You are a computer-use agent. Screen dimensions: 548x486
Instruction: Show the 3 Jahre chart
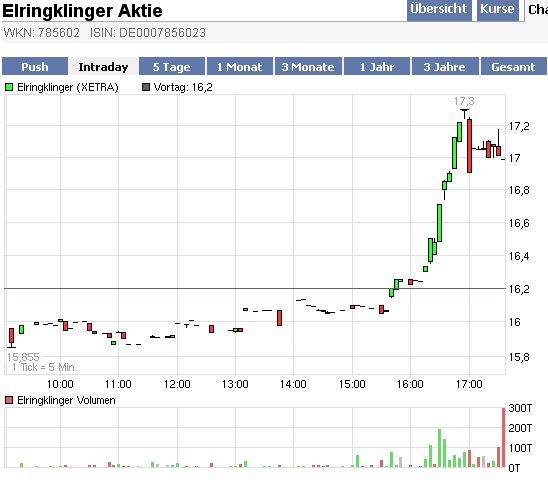445,67
